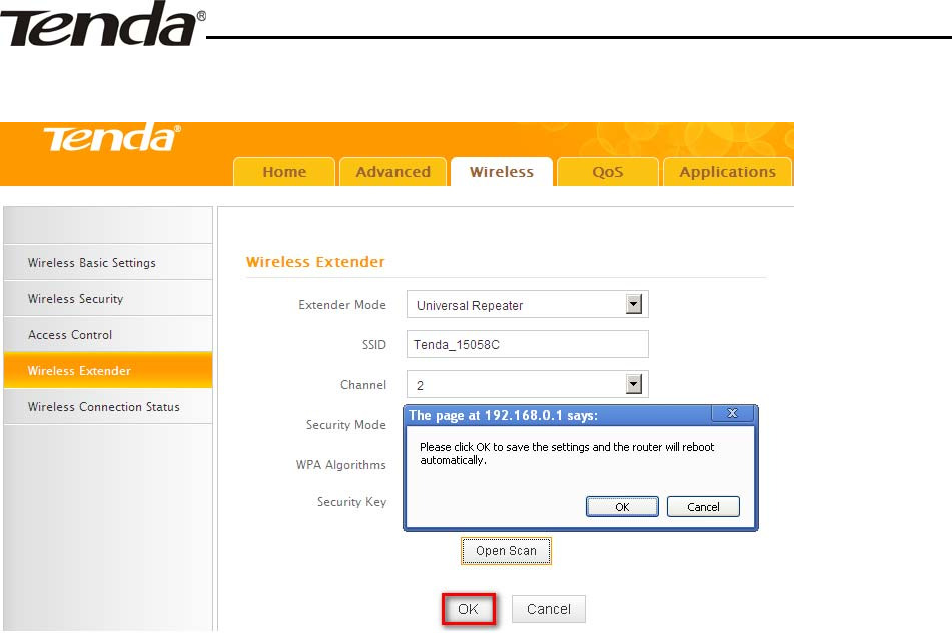
Task: Click the page's Cancel button beside OK
Action: [549, 609]
